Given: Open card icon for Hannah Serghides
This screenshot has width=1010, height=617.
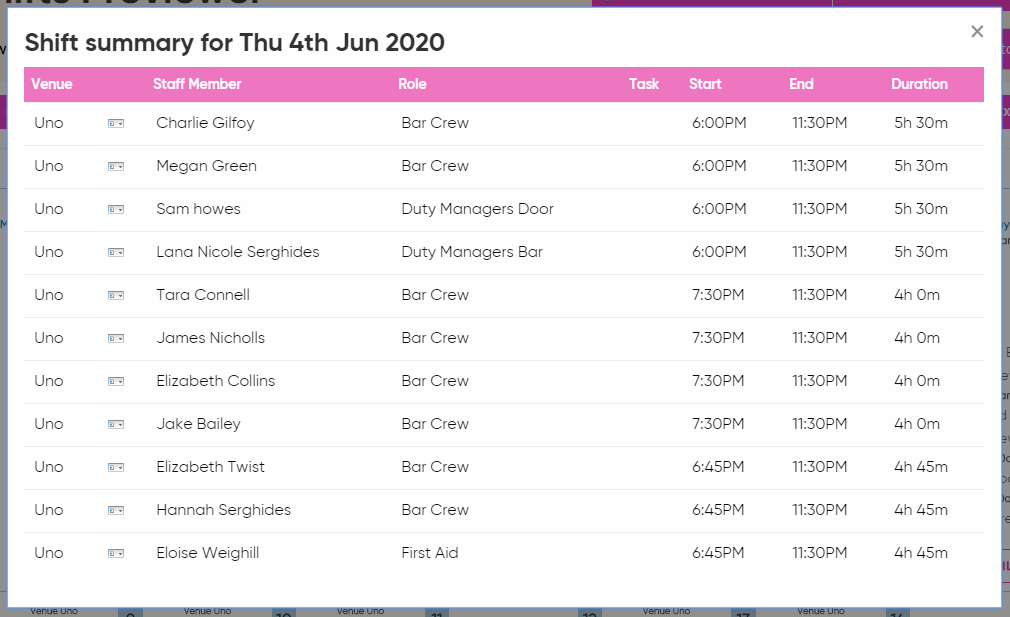Looking at the screenshot, I should (x=116, y=511).
